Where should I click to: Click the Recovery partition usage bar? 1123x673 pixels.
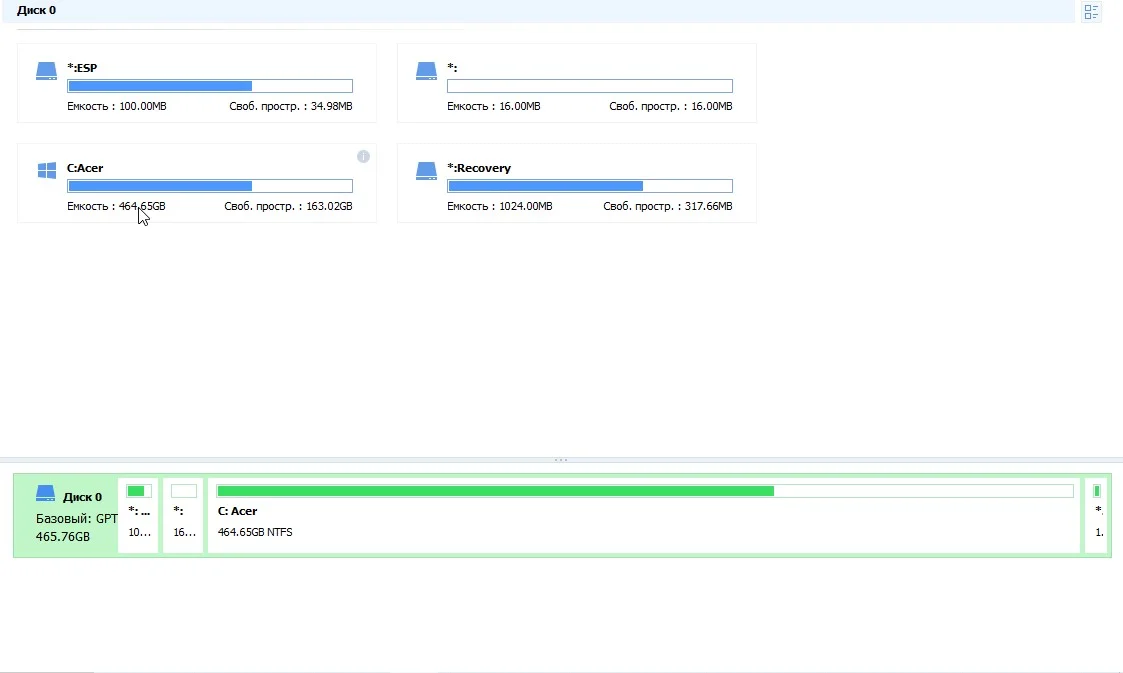tap(589, 186)
